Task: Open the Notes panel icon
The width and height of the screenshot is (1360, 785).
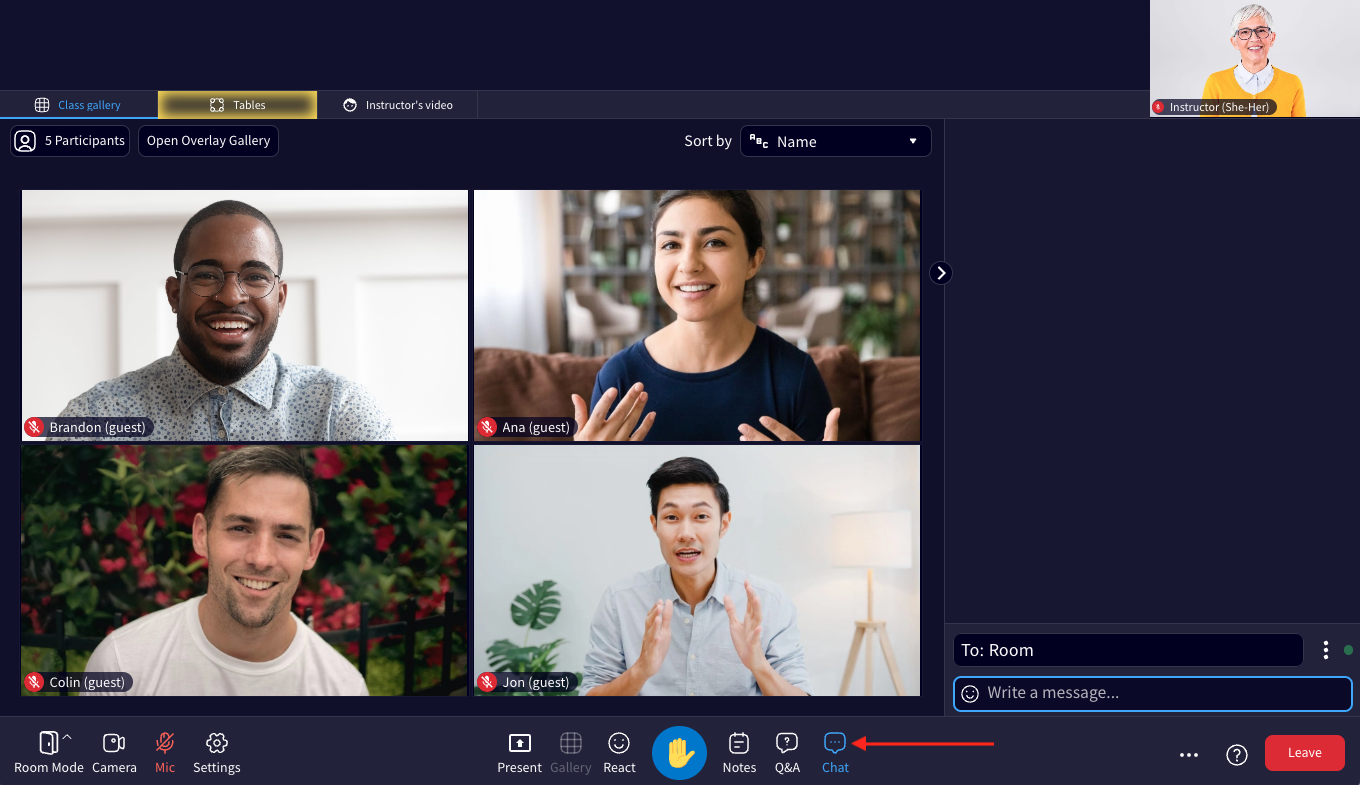Action: pos(739,743)
